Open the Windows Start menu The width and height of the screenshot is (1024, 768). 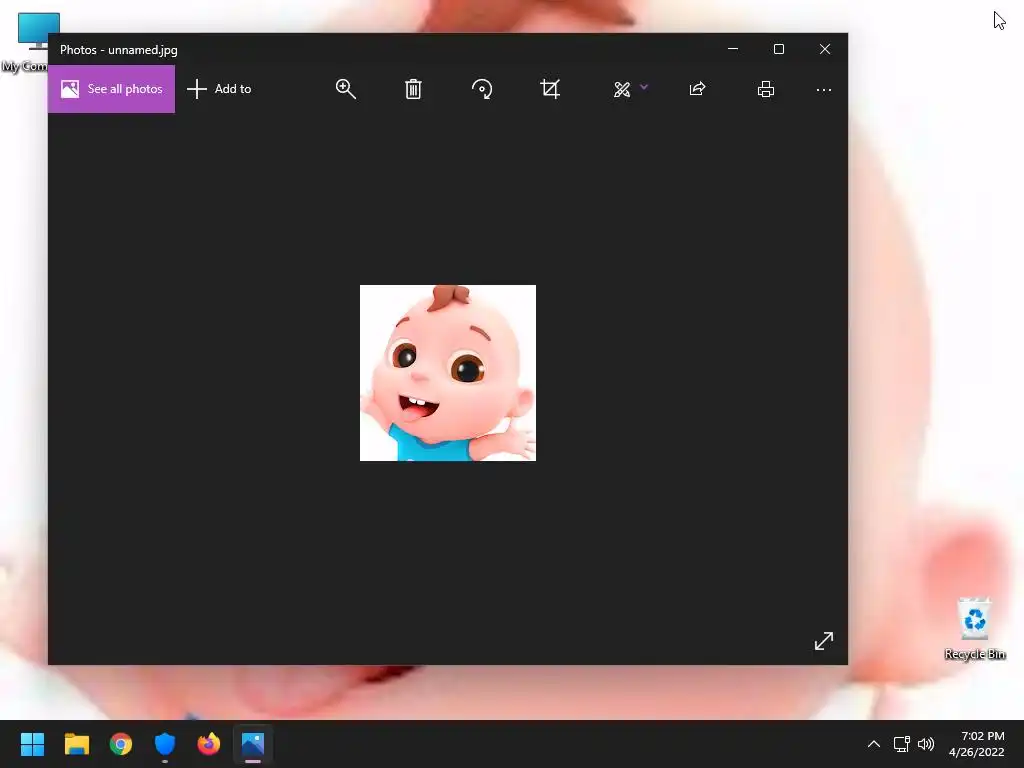(33, 744)
